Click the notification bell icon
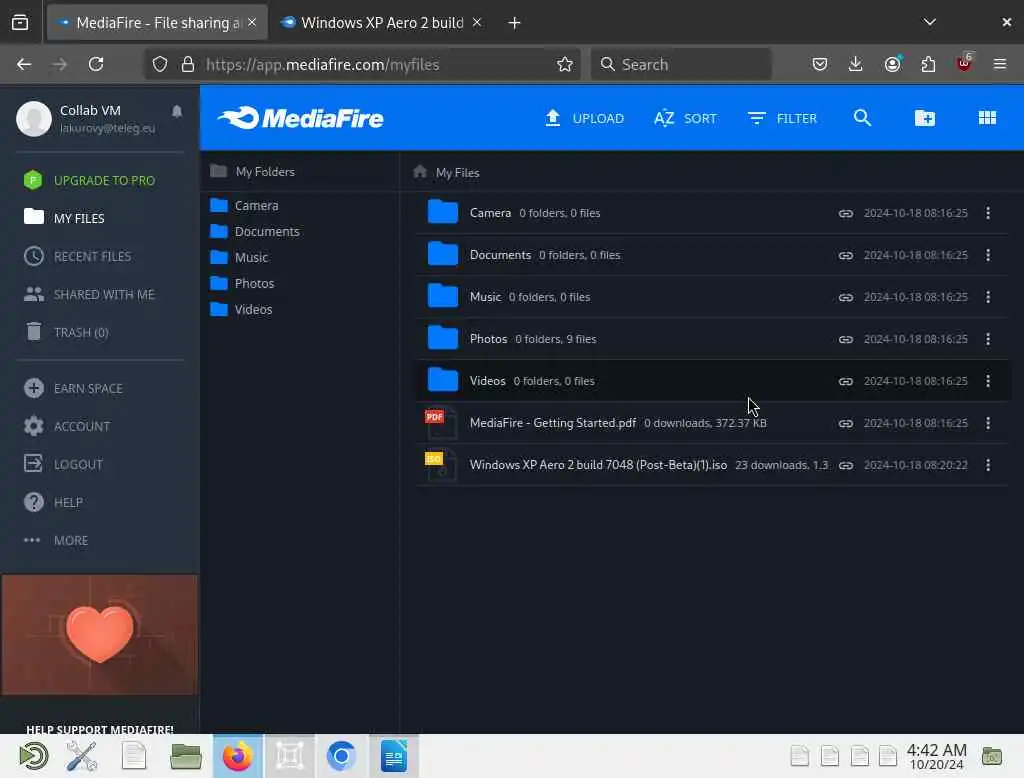1024x778 pixels. point(177,112)
